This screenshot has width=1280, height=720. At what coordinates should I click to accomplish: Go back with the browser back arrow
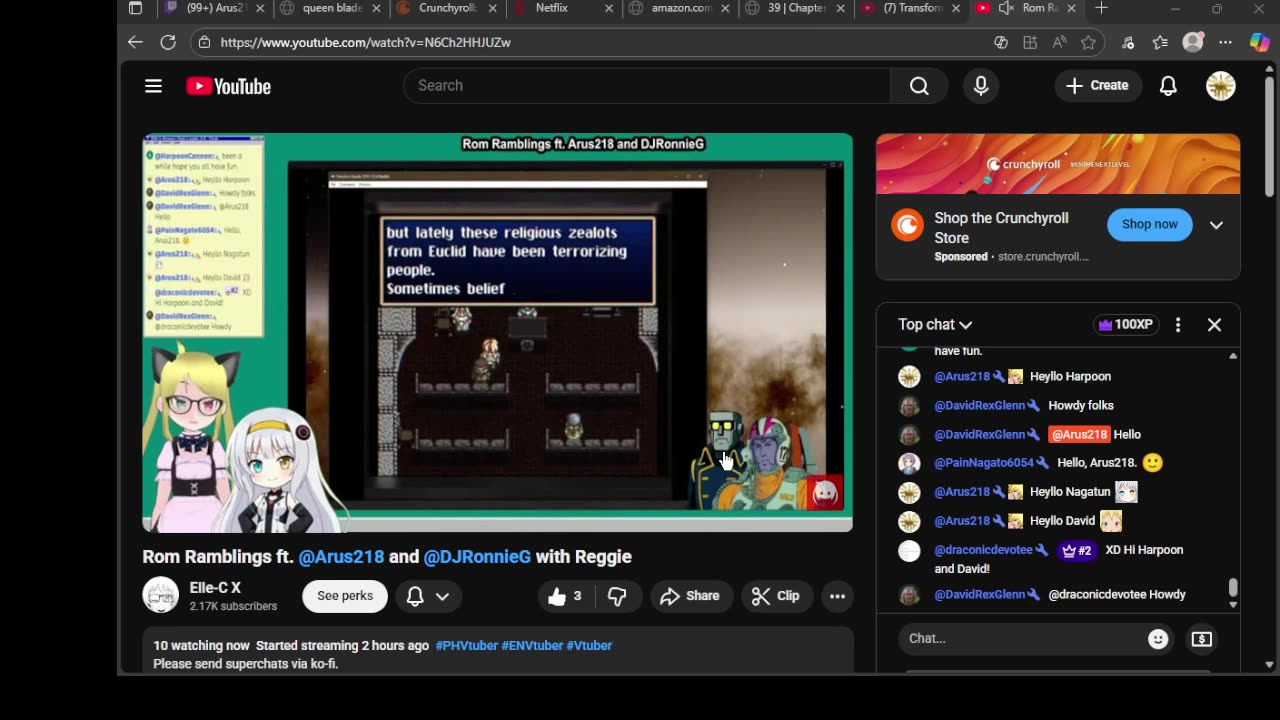coord(135,42)
